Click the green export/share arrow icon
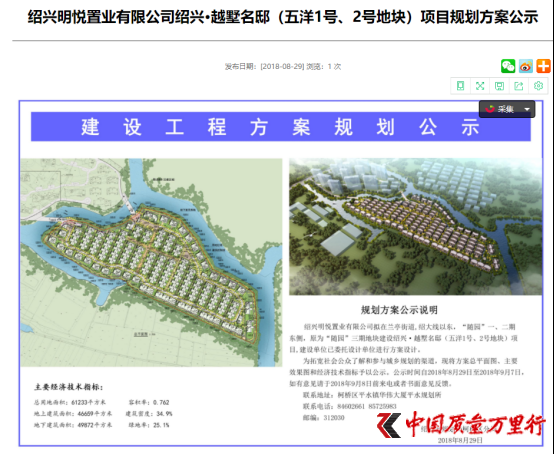The width and height of the screenshot is (554, 454). [x=519, y=86]
